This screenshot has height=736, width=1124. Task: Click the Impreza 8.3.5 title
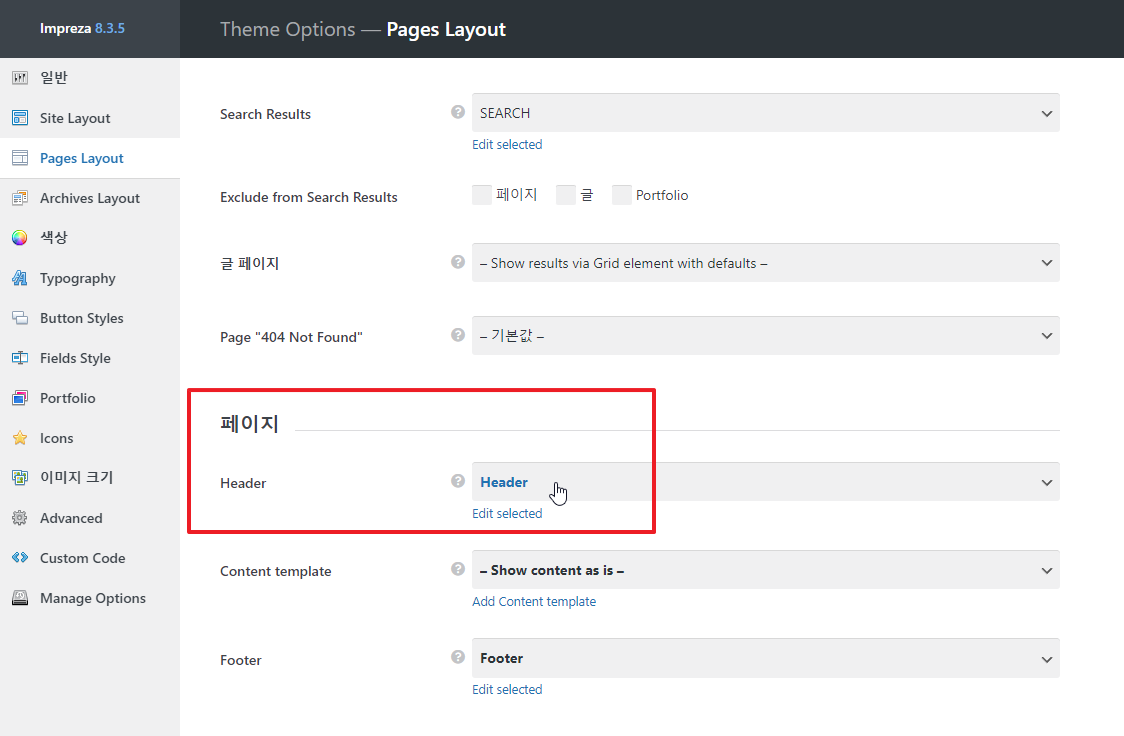pos(82,29)
